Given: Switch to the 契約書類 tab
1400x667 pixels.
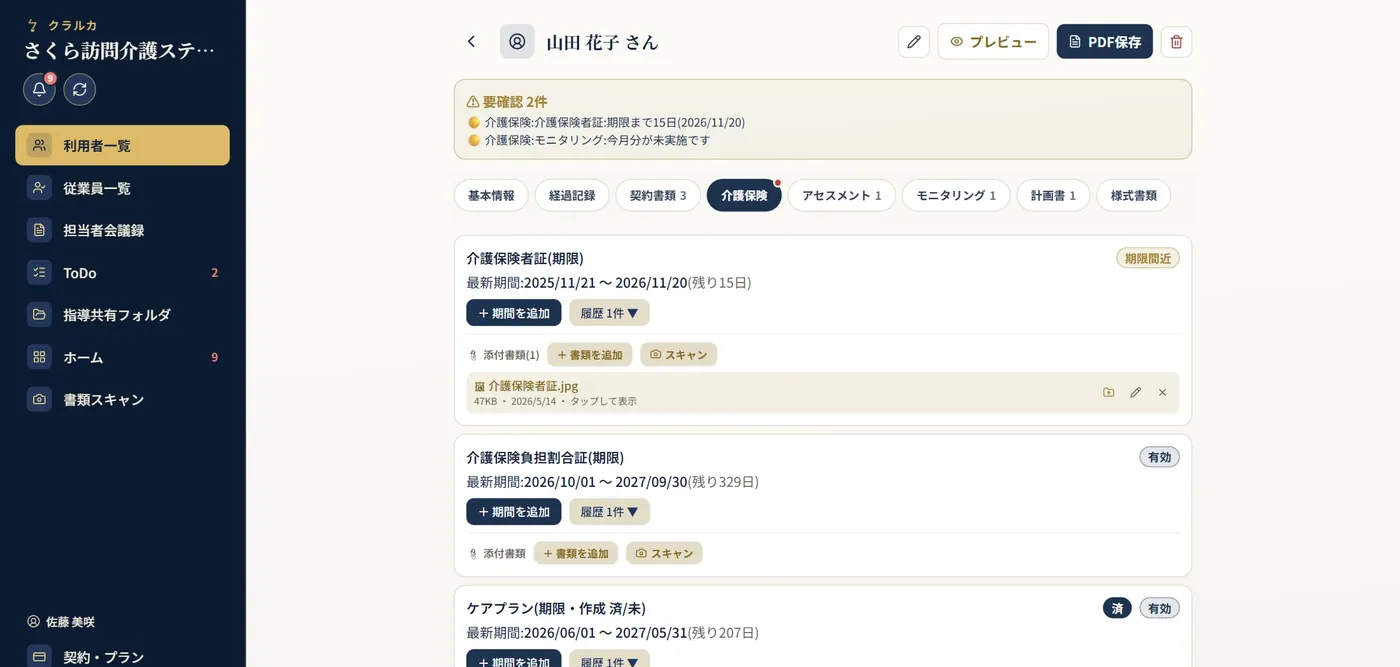Looking at the screenshot, I should (x=658, y=196).
